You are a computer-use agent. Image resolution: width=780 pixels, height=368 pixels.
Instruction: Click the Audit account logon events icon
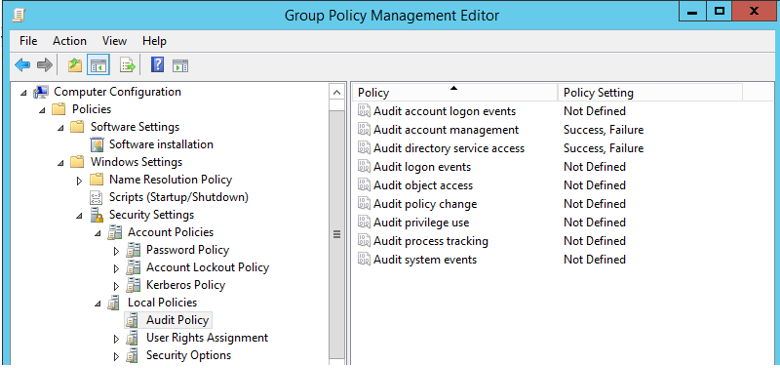click(365, 111)
